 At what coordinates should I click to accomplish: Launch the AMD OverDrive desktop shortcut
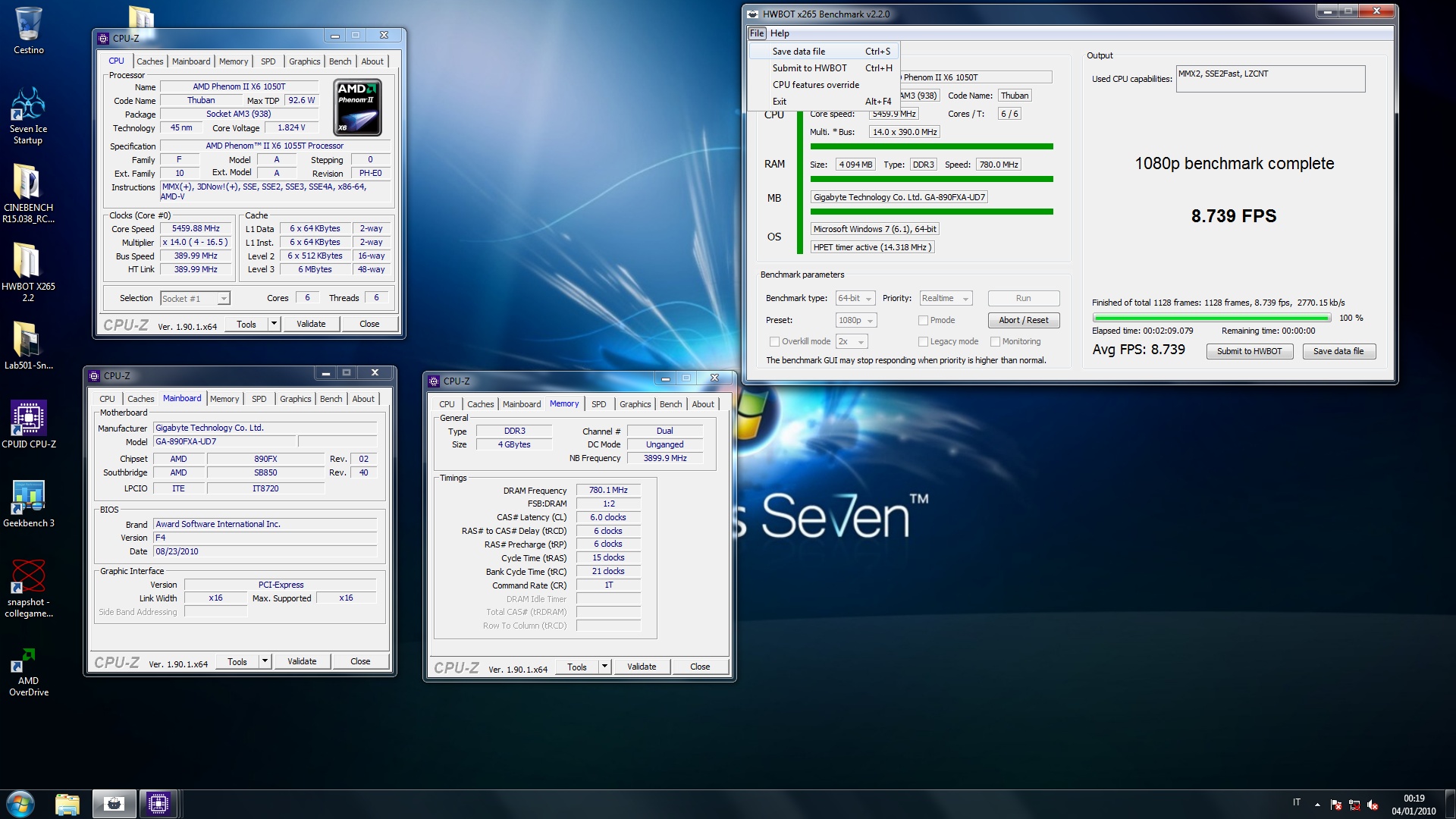pyautogui.click(x=28, y=672)
